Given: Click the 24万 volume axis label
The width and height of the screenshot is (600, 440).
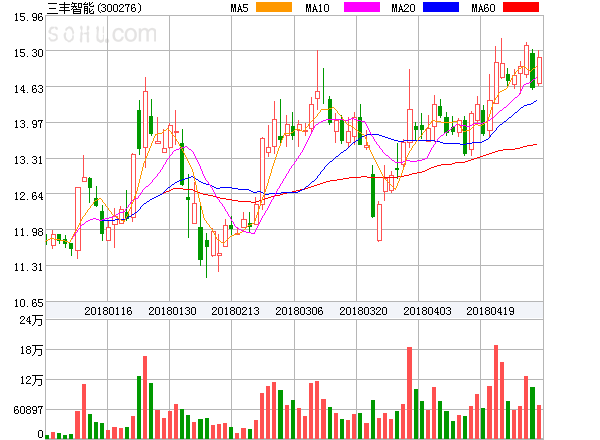Looking at the screenshot, I should click(30, 320).
